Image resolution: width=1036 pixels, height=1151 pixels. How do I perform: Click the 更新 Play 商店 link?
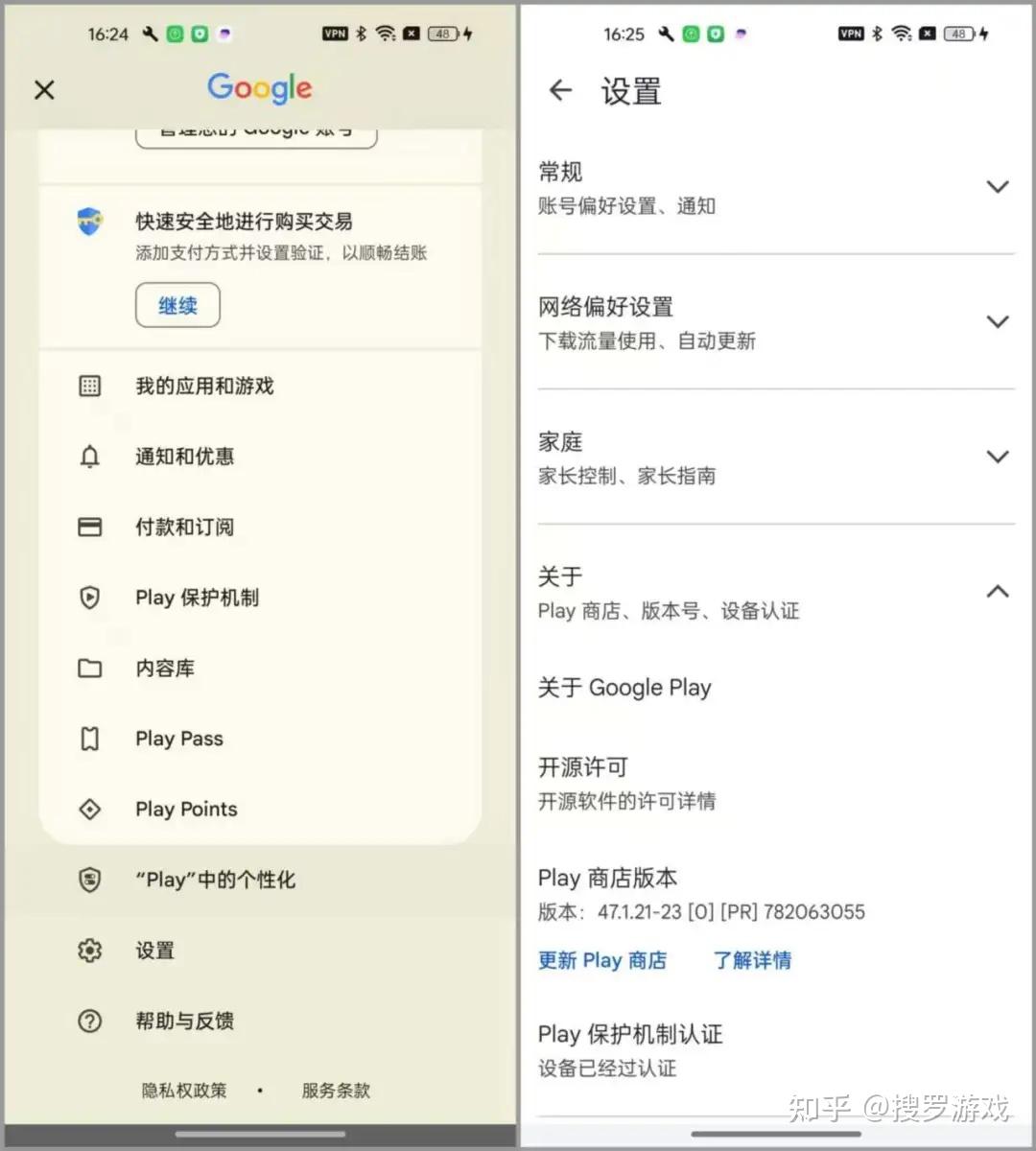pos(602,960)
